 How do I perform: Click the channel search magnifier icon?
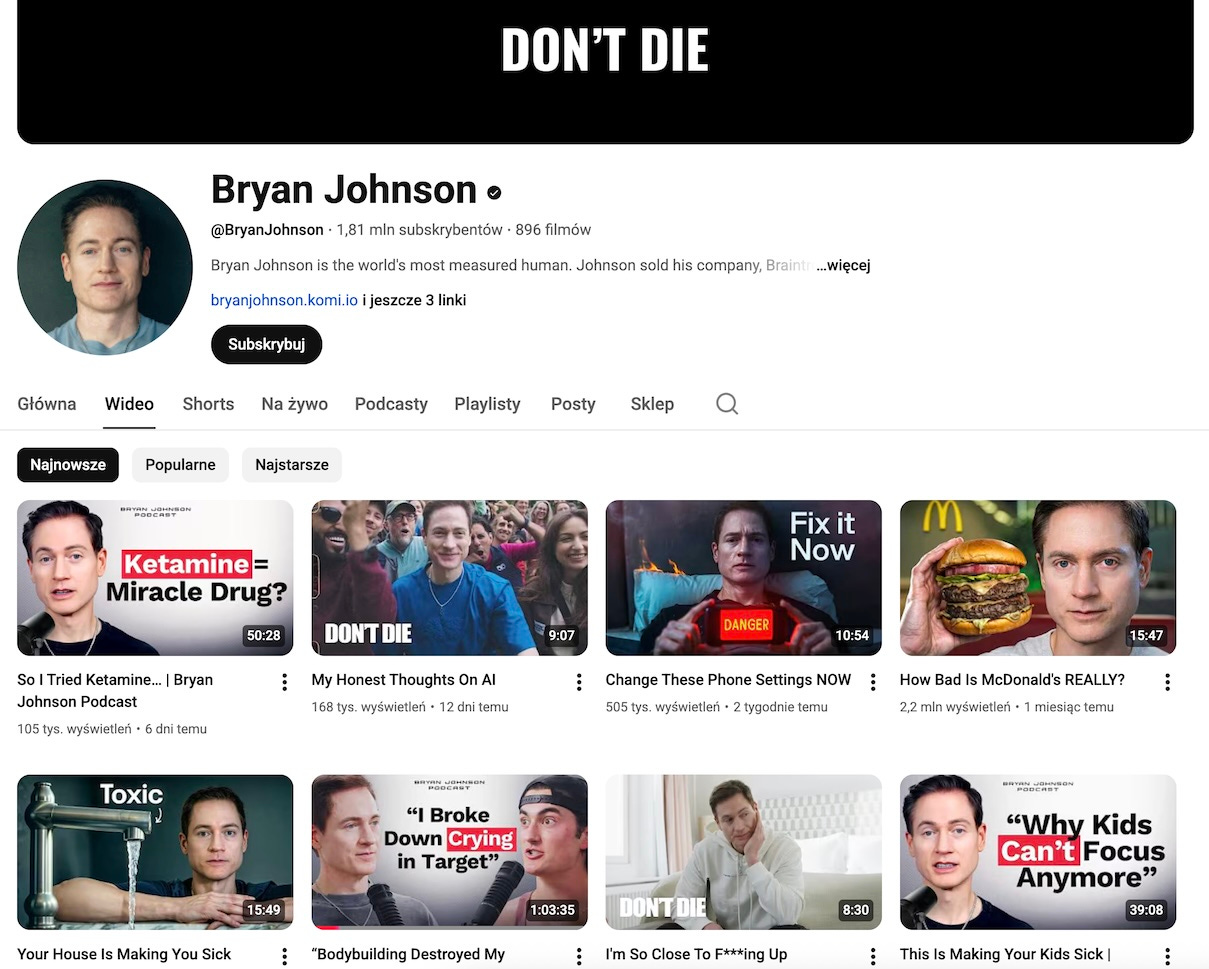[x=727, y=404]
